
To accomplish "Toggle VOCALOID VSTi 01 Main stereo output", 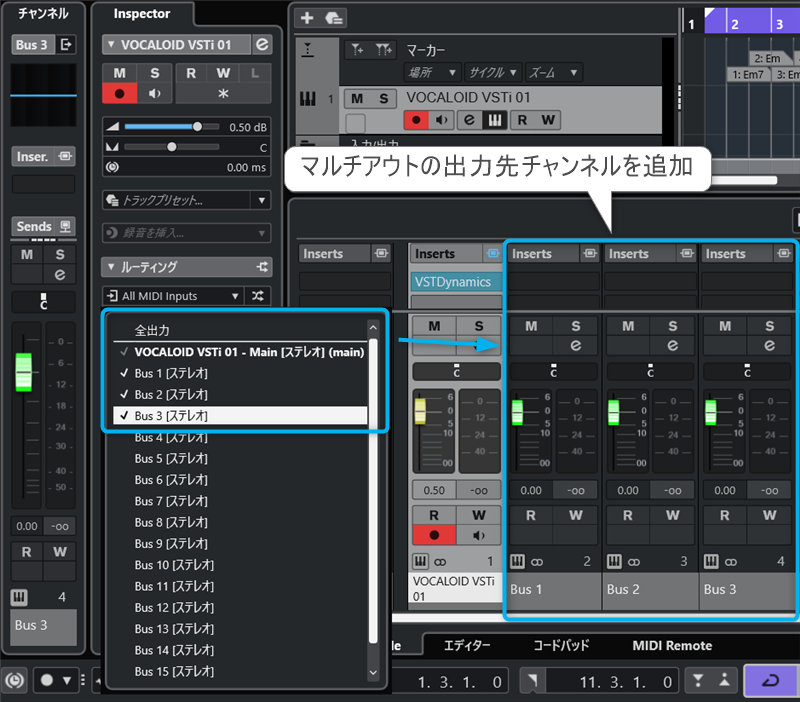I will coord(240,352).
